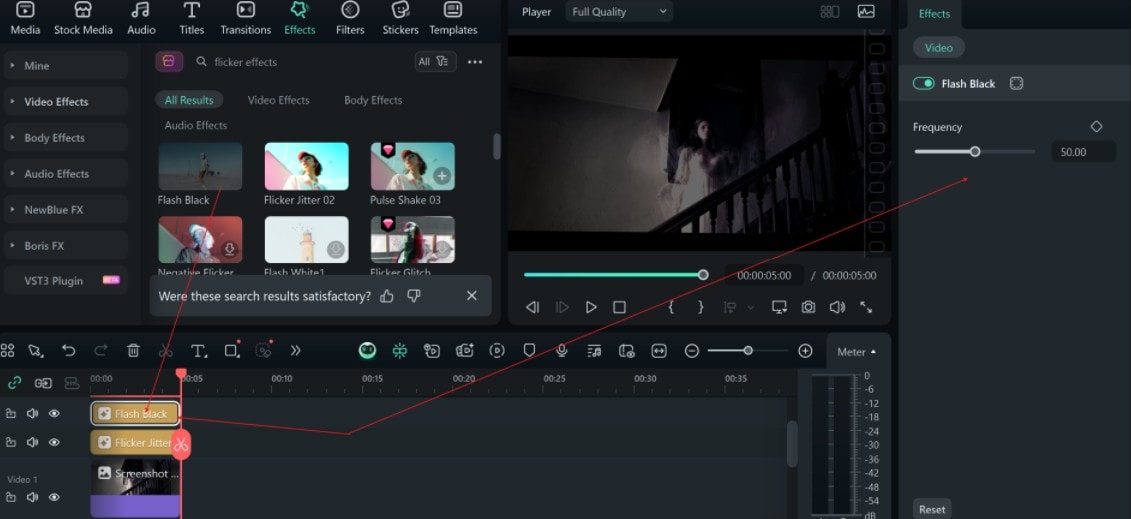The width and height of the screenshot is (1131, 519).
Task: Select the Flash Black effect thumbnail
Action: pyautogui.click(x=200, y=167)
